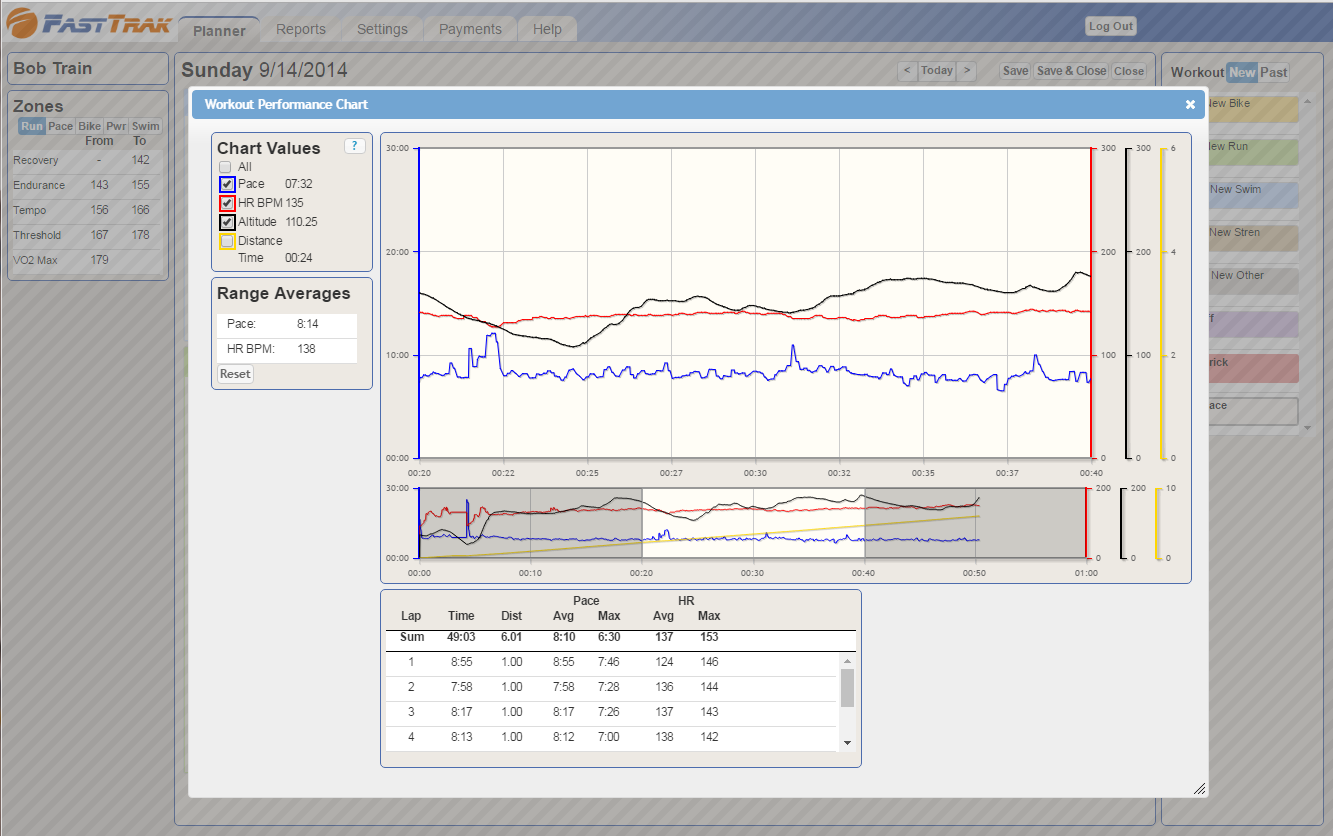Go to previous day arrow
Screen dimensions: 1333x836
point(907,71)
